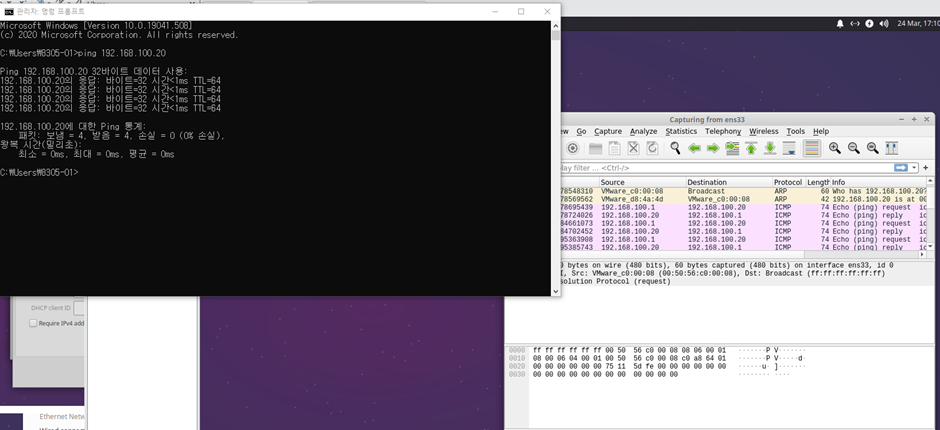Click DHCP client ID input field
This screenshot has width=940, height=430.
click(79, 308)
